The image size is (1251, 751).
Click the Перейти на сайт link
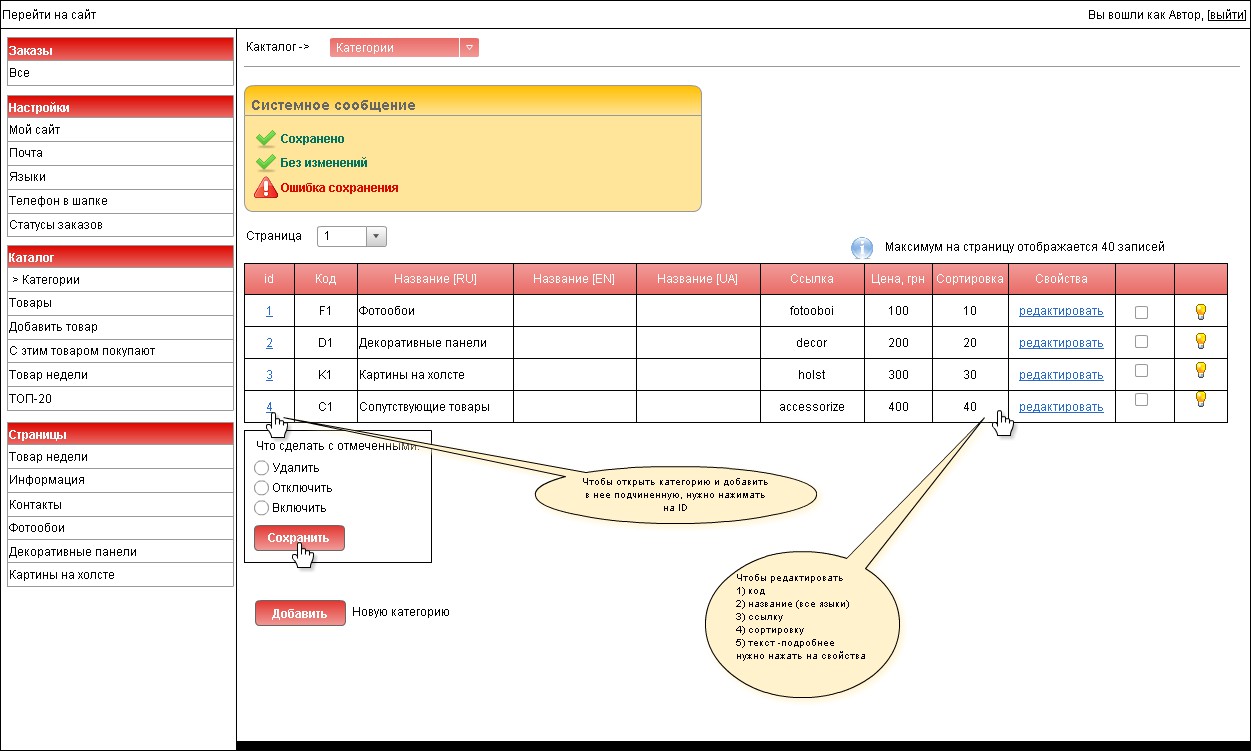[x=50, y=15]
